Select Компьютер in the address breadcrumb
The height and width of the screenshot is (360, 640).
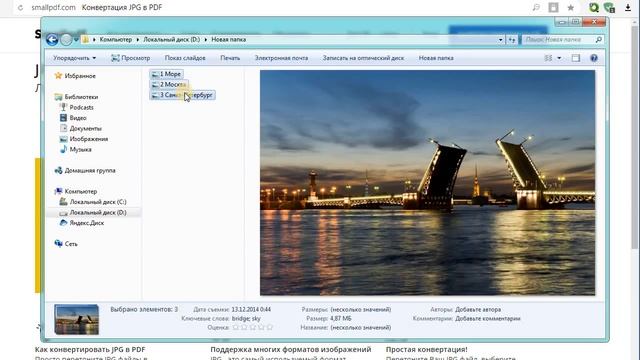point(116,40)
